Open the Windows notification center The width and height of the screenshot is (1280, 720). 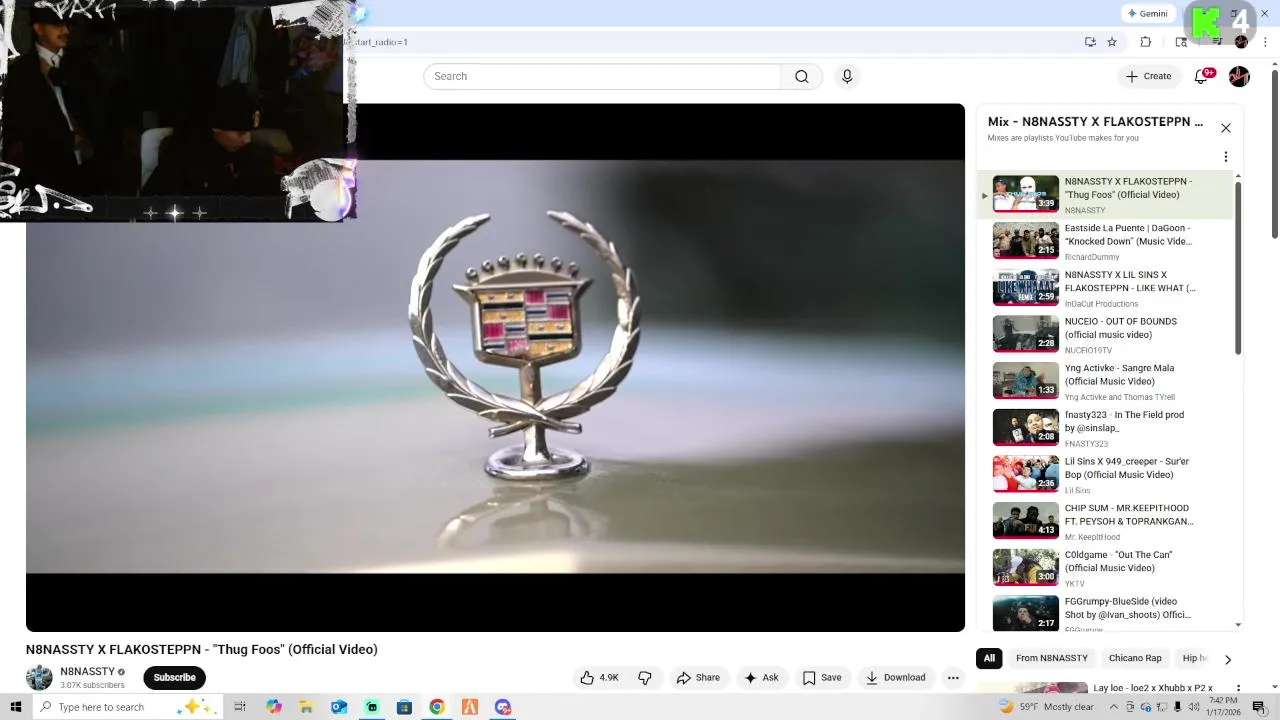[1259, 707]
